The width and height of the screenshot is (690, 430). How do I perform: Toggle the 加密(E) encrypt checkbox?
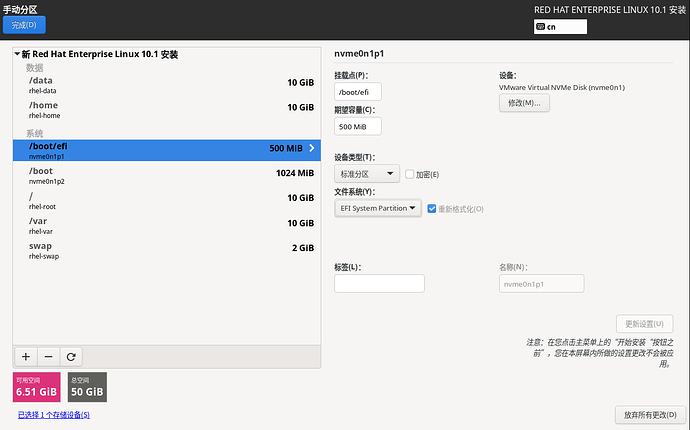pyautogui.click(x=409, y=174)
